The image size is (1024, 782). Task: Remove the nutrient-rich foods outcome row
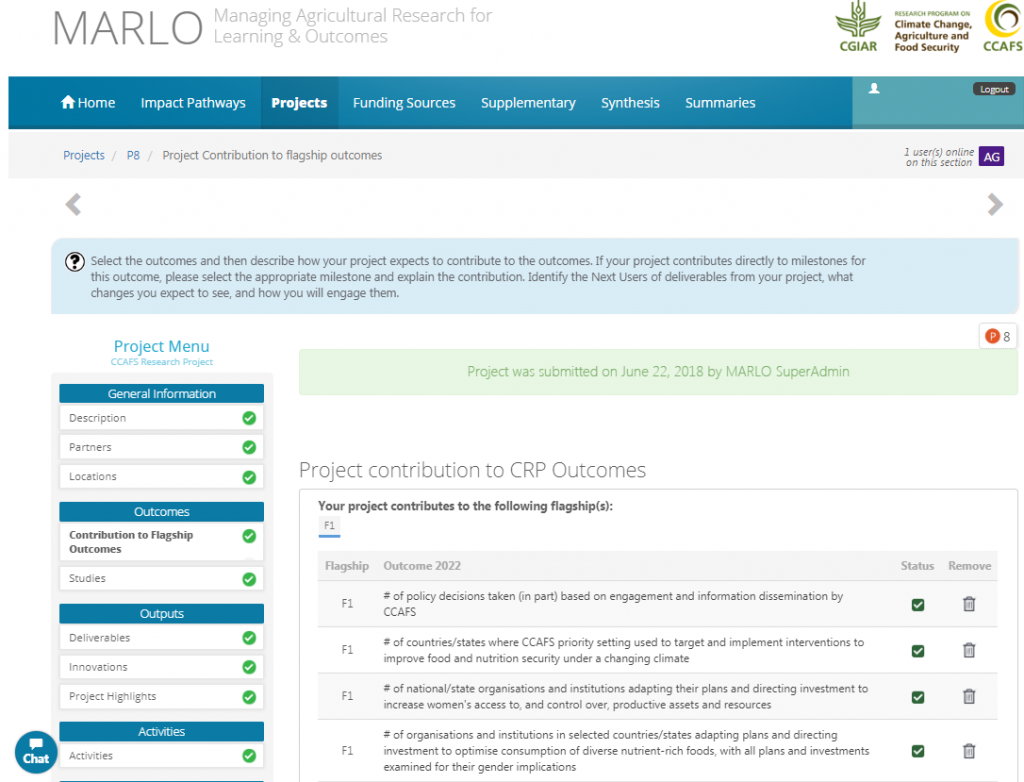point(968,750)
